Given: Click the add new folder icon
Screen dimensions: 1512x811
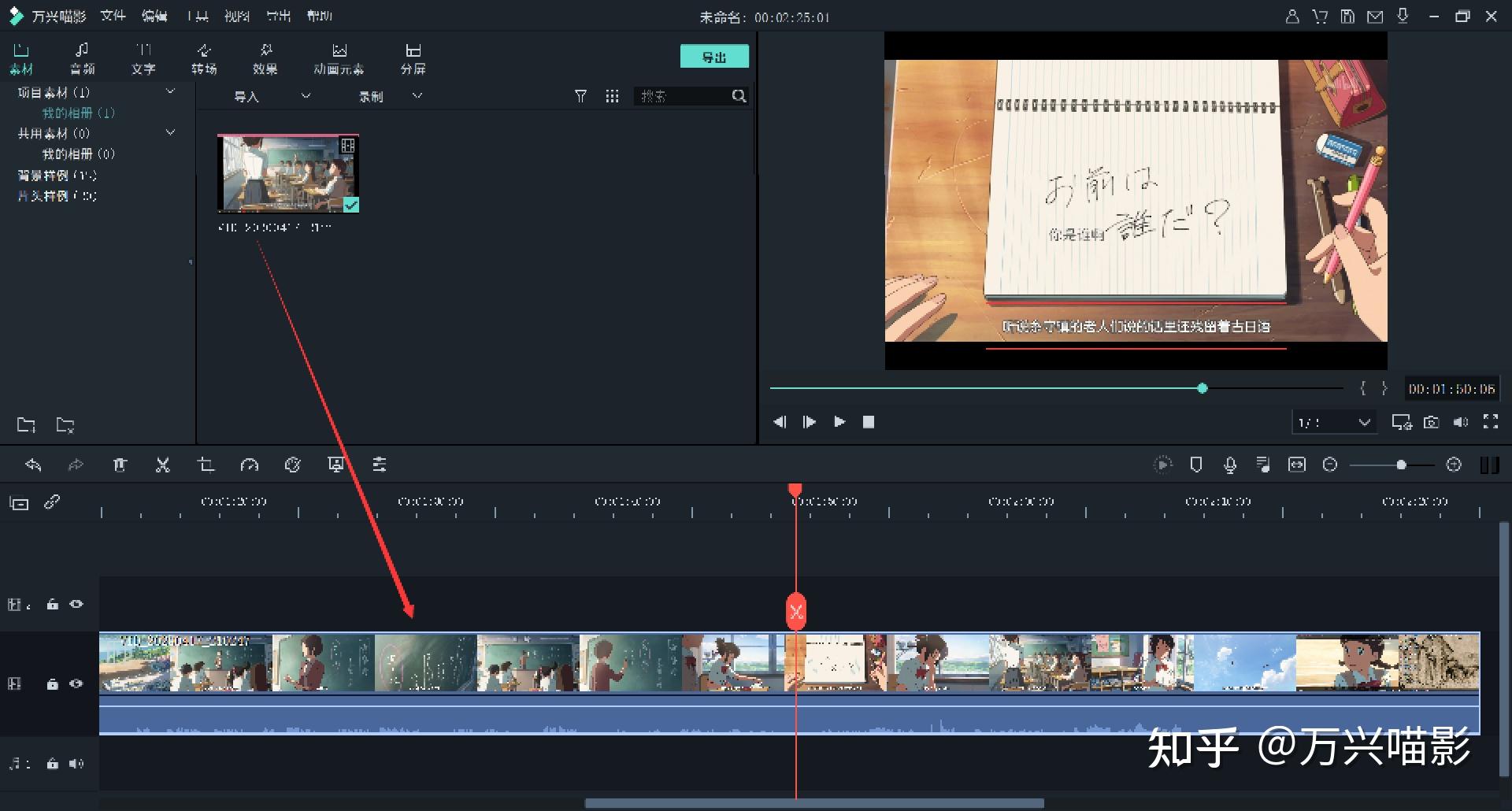Looking at the screenshot, I should click(26, 425).
